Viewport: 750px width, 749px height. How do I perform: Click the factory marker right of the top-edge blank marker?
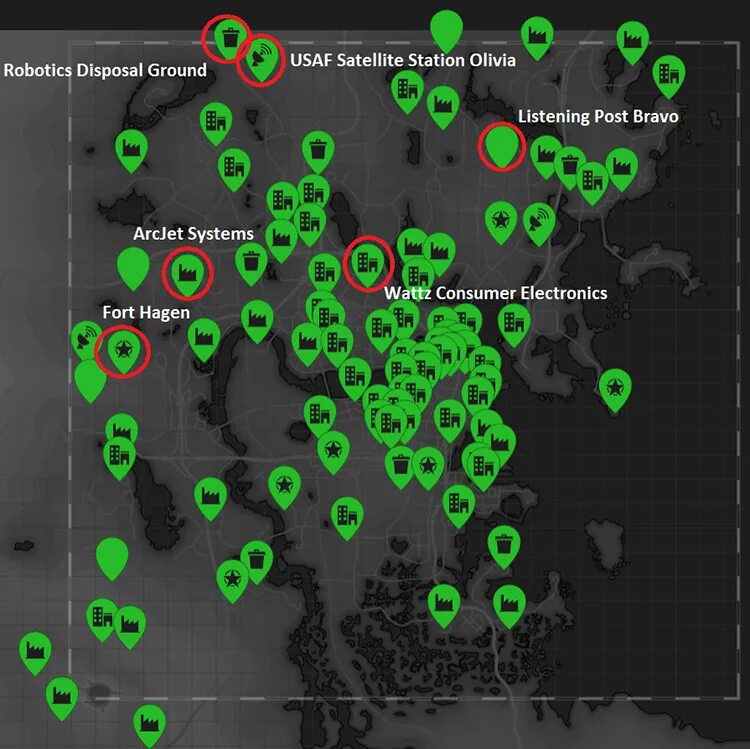(537, 38)
